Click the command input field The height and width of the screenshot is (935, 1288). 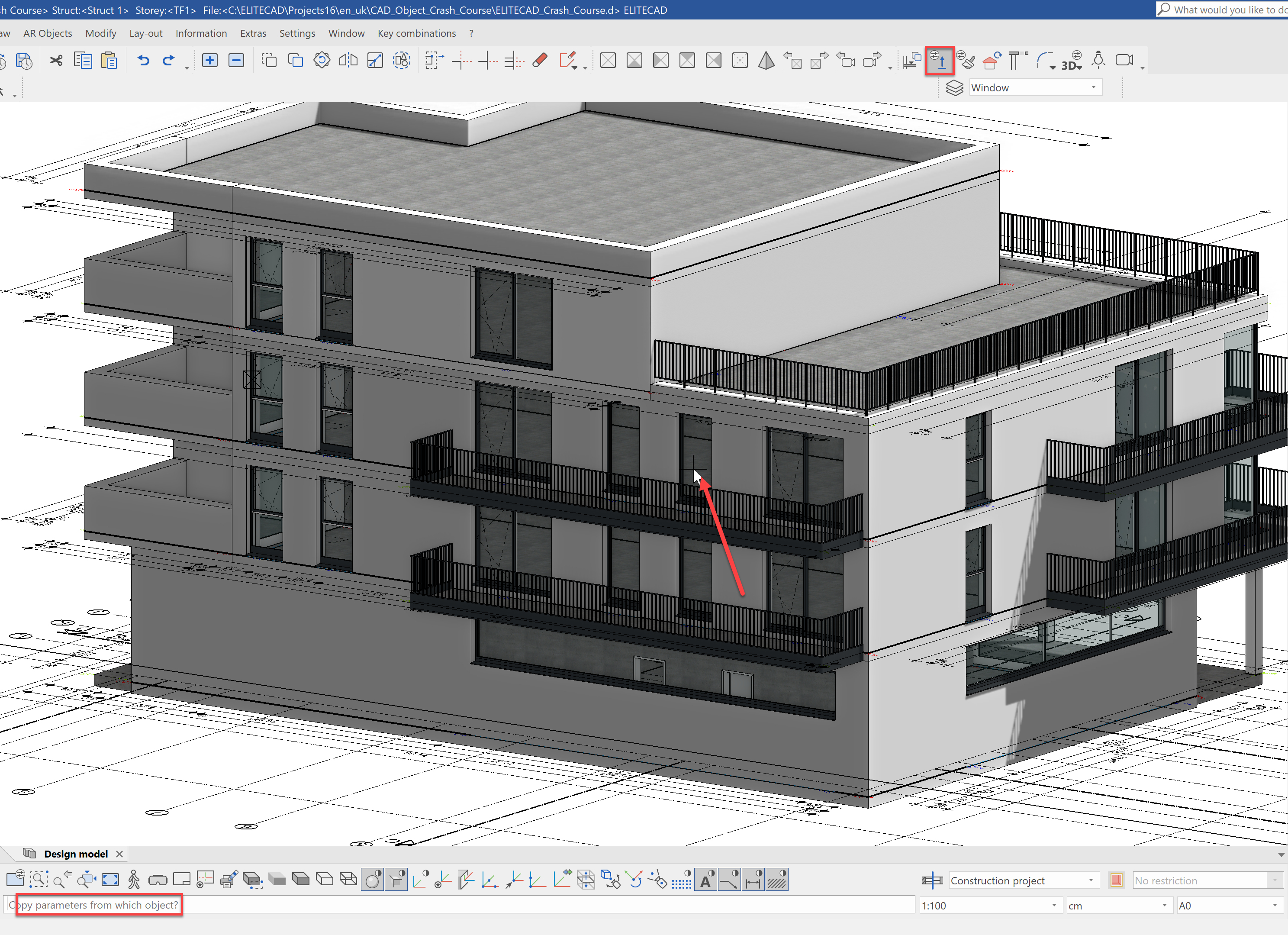pyautogui.click(x=459, y=905)
